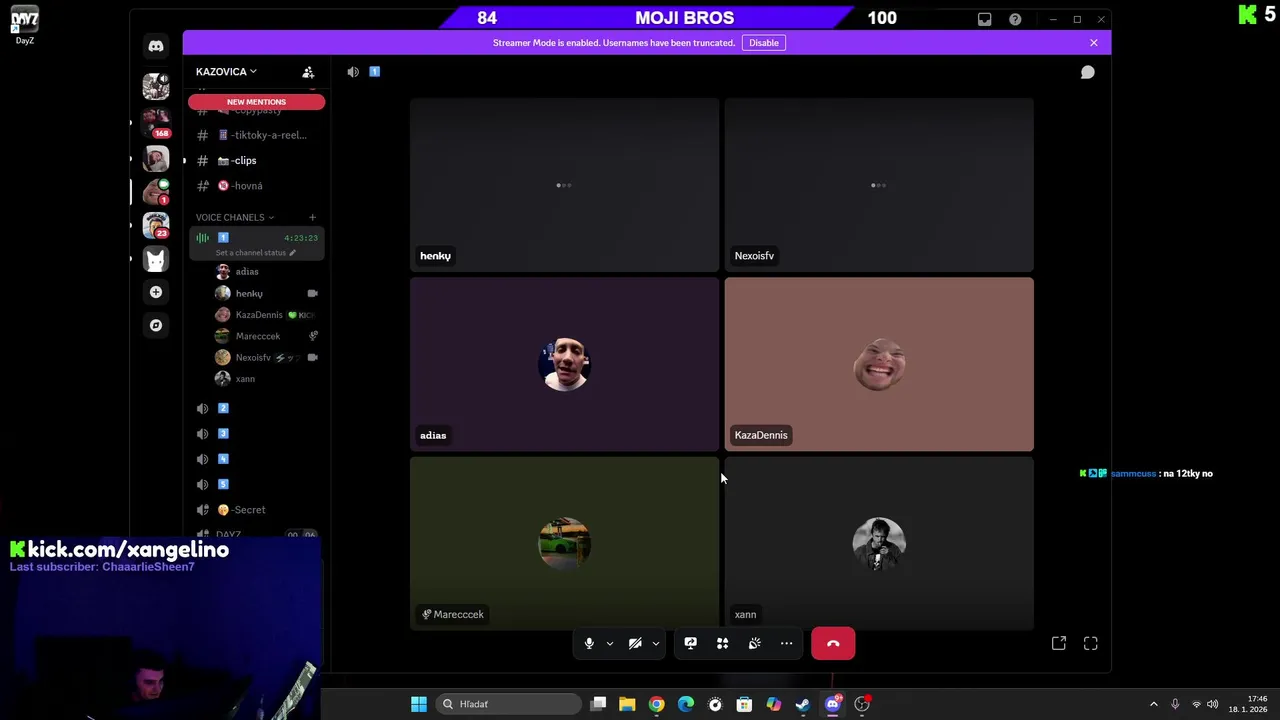Open Windows Start menu
1280x720 pixels.
click(419, 704)
